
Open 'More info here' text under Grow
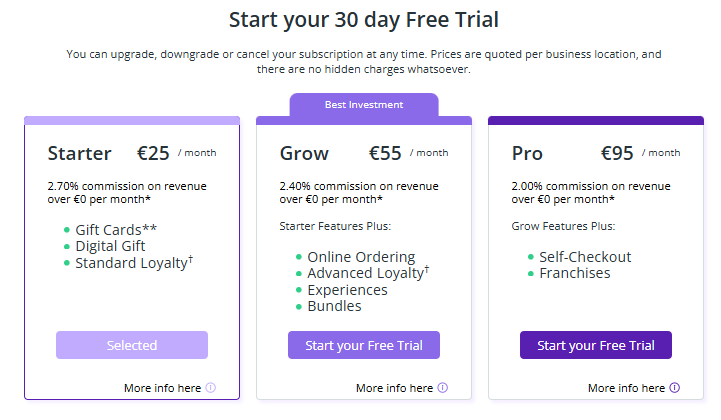tap(394, 388)
